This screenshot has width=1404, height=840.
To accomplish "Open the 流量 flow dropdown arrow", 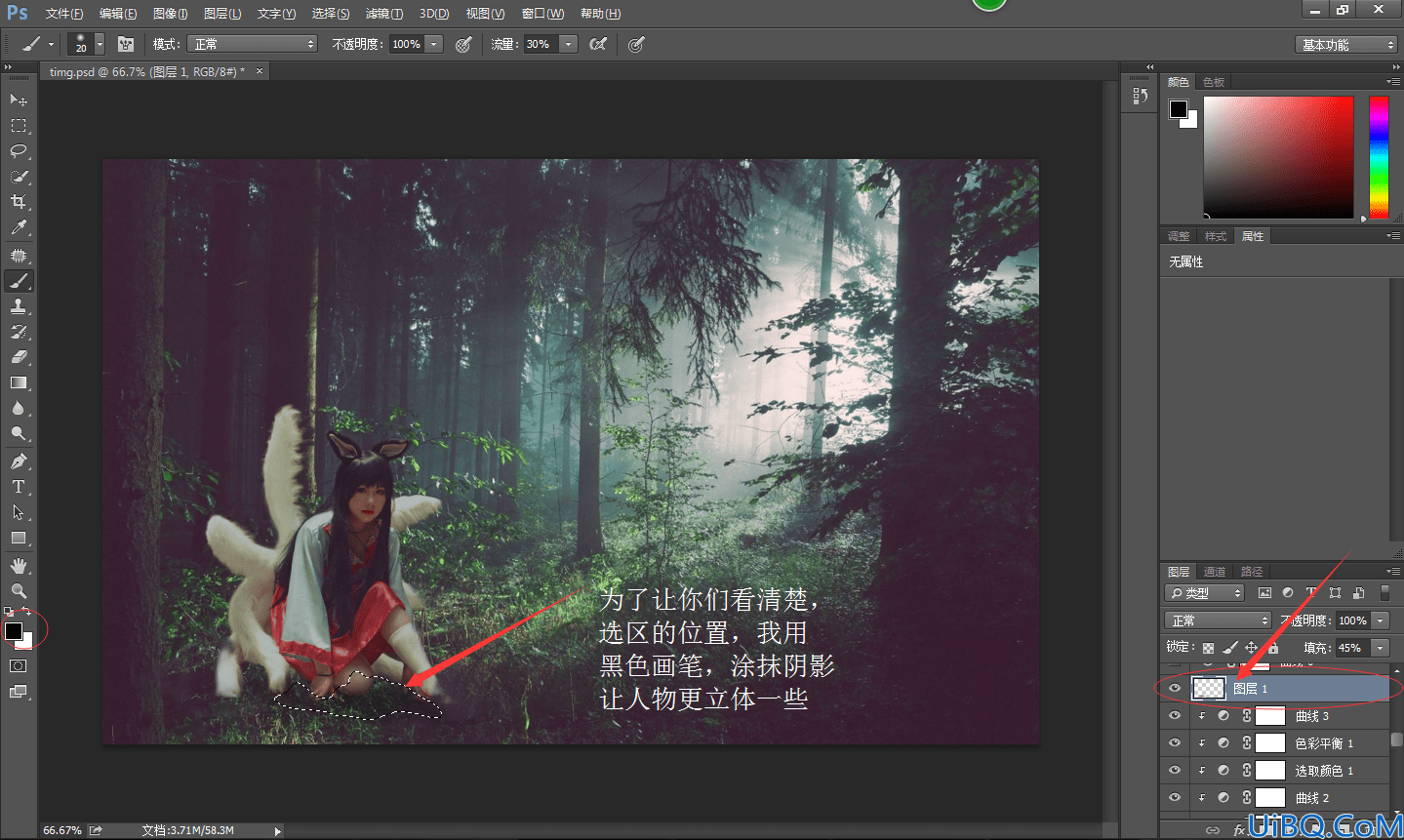I will pos(569,44).
